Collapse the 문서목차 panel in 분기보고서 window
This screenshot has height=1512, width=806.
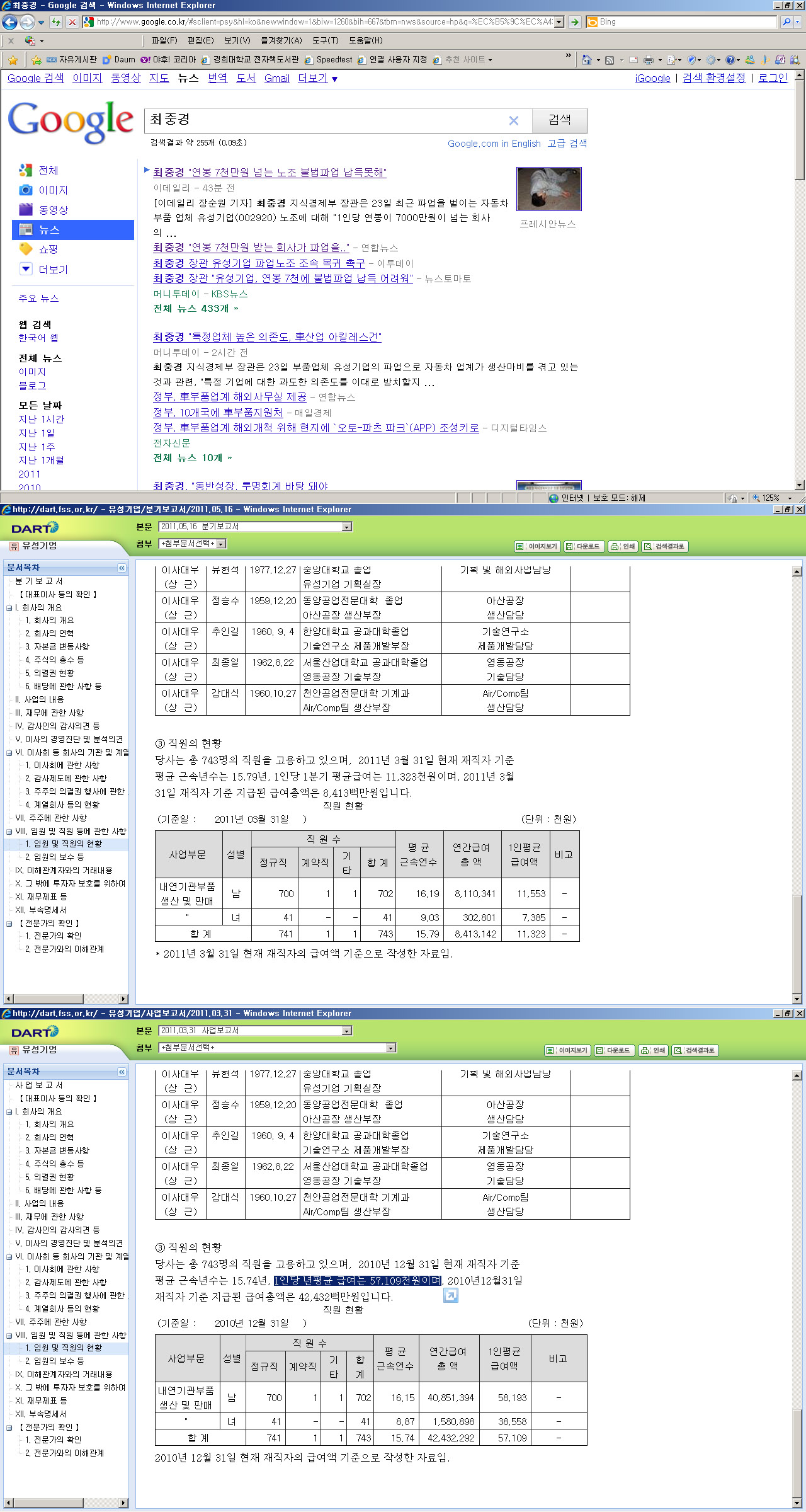[122, 568]
